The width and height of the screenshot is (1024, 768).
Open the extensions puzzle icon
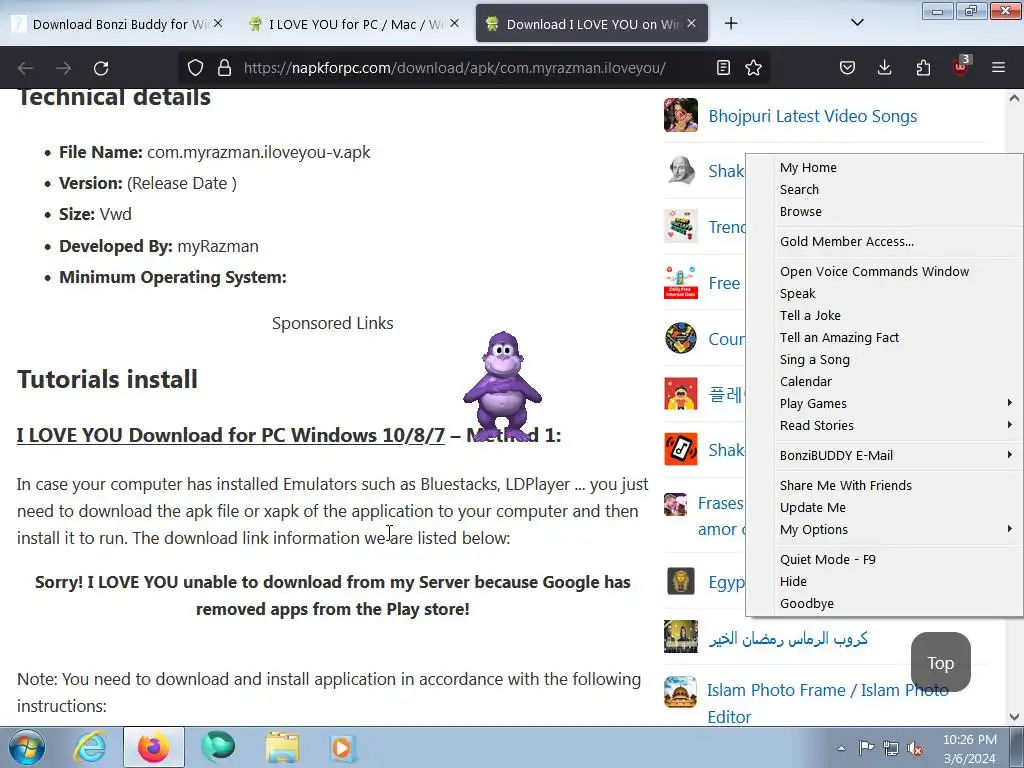923,68
